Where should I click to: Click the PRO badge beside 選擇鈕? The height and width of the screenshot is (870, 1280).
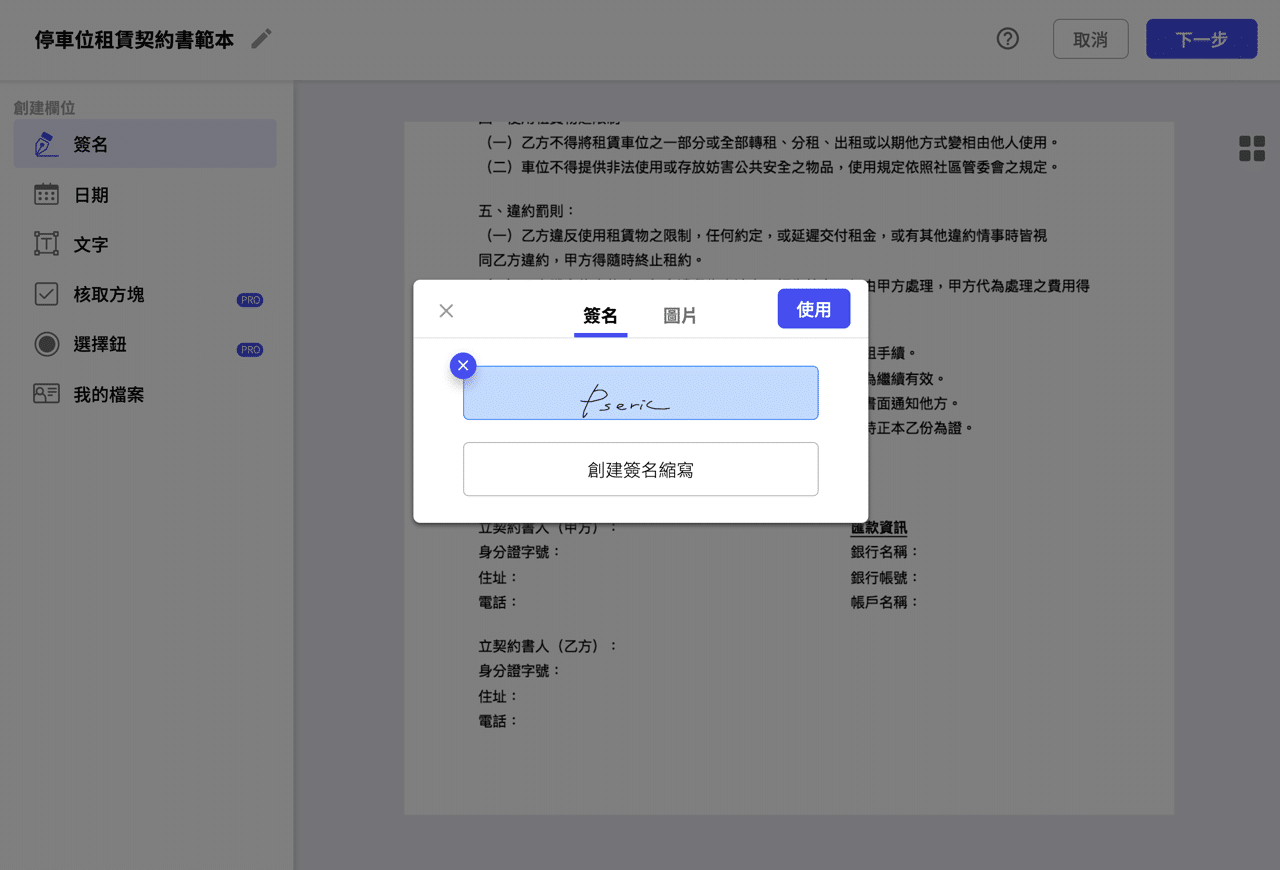(x=250, y=350)
